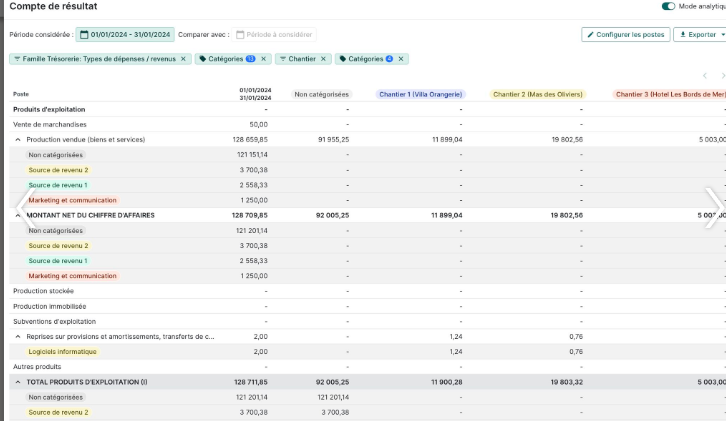Open the 01/01/2024 - 31/01/2024 period picker
726x421 pixels.
[125, 35]
